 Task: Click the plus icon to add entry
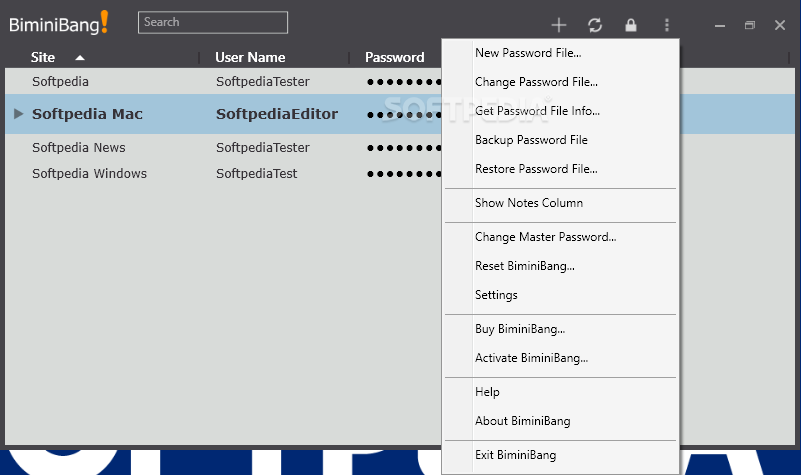tap(559, 25)
